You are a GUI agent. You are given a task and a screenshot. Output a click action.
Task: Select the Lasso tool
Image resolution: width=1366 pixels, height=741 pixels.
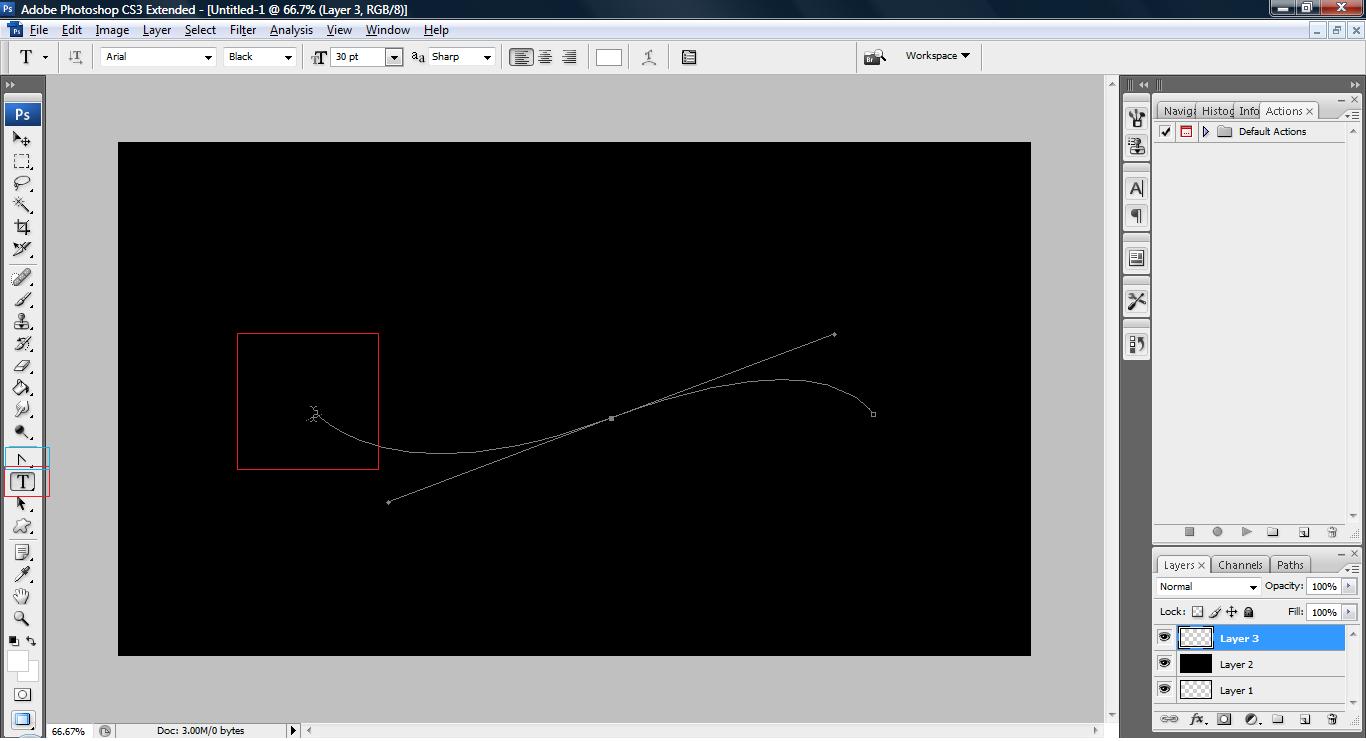21,184
